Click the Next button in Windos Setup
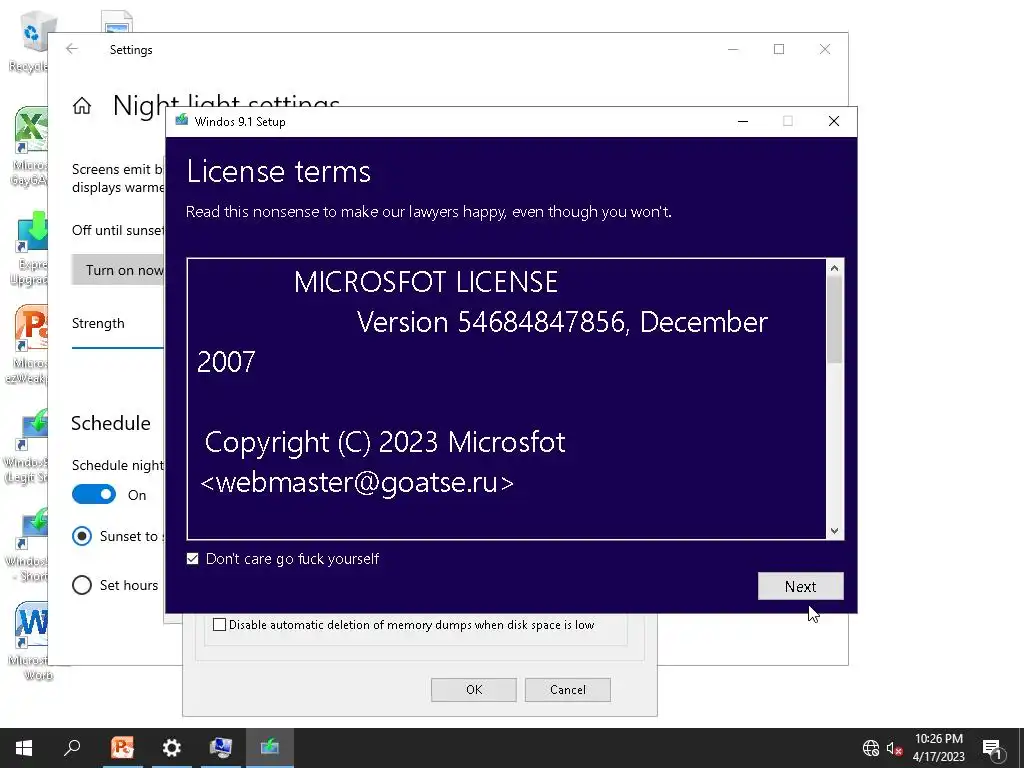 [800, 586]
